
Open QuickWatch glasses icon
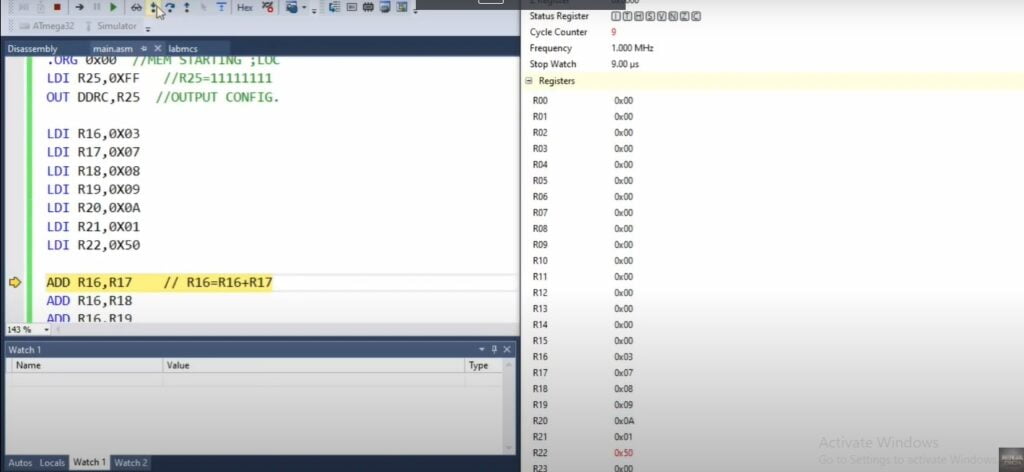(136, 7)
